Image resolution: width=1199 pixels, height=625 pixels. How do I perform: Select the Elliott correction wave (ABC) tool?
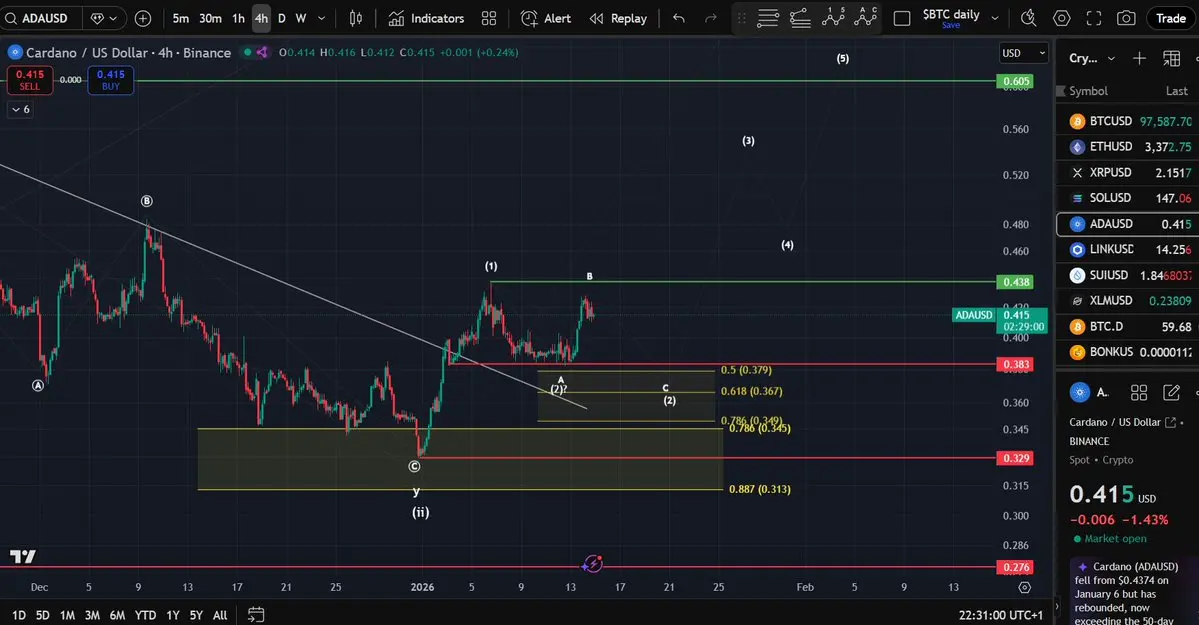866,18
